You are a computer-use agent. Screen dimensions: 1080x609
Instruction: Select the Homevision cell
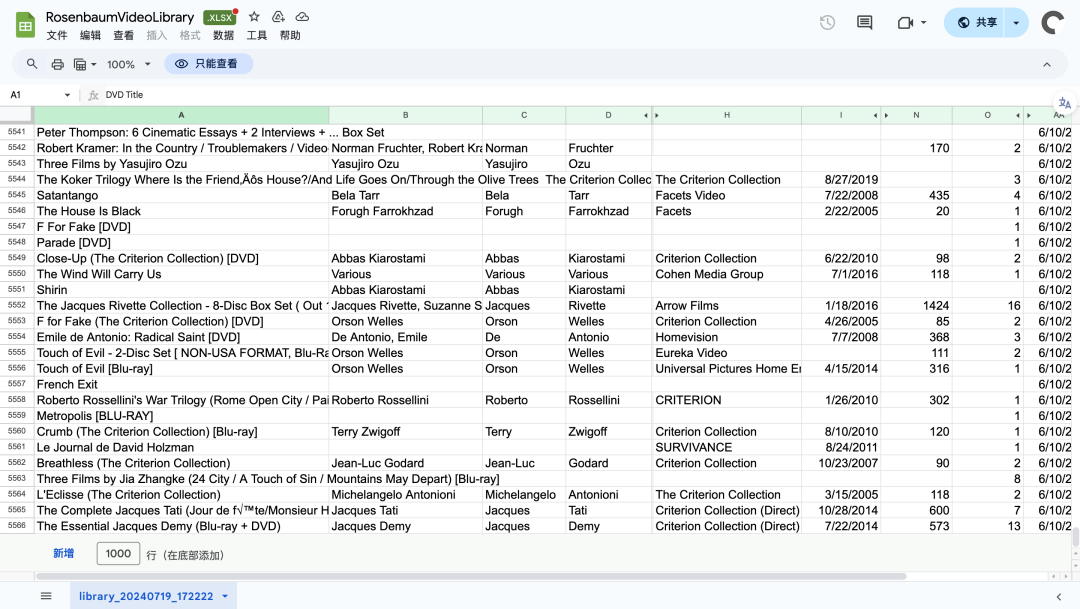[x=727, y=338]
